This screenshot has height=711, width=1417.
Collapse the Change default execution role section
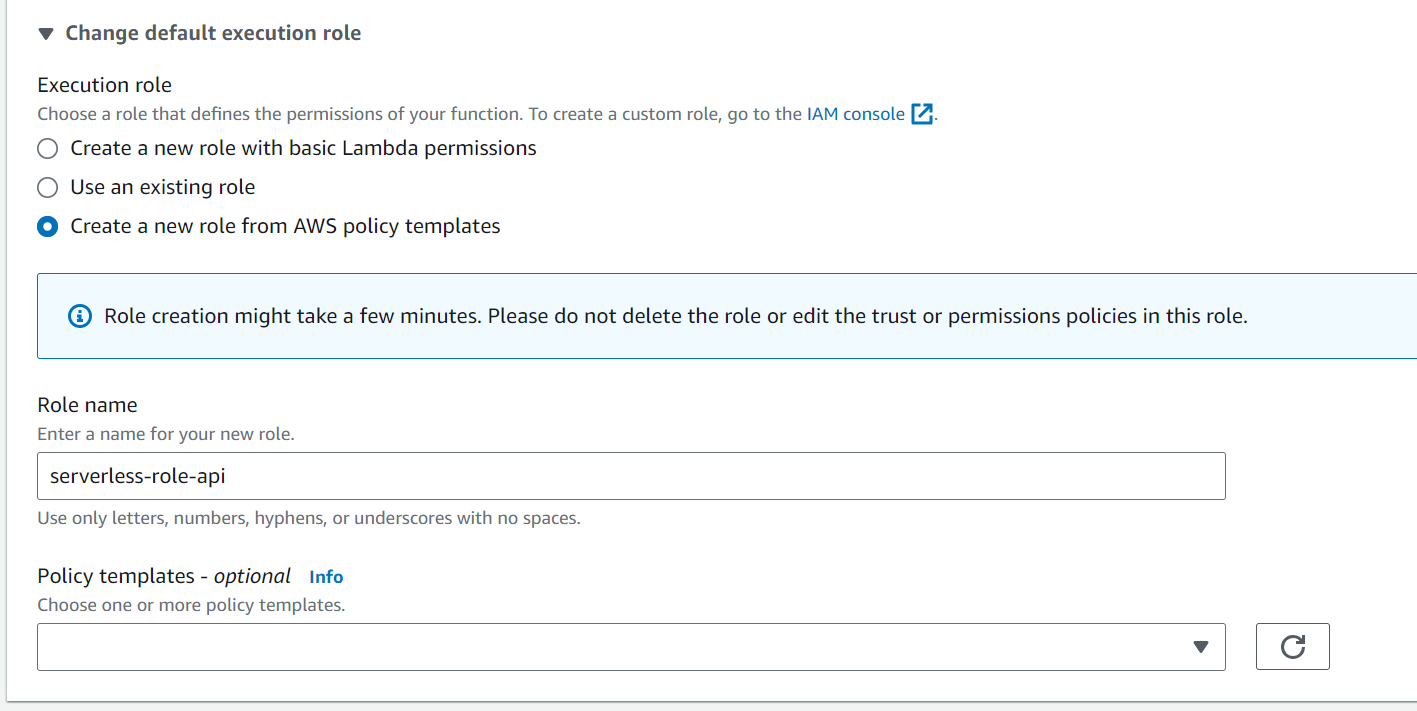click(45, 33)
